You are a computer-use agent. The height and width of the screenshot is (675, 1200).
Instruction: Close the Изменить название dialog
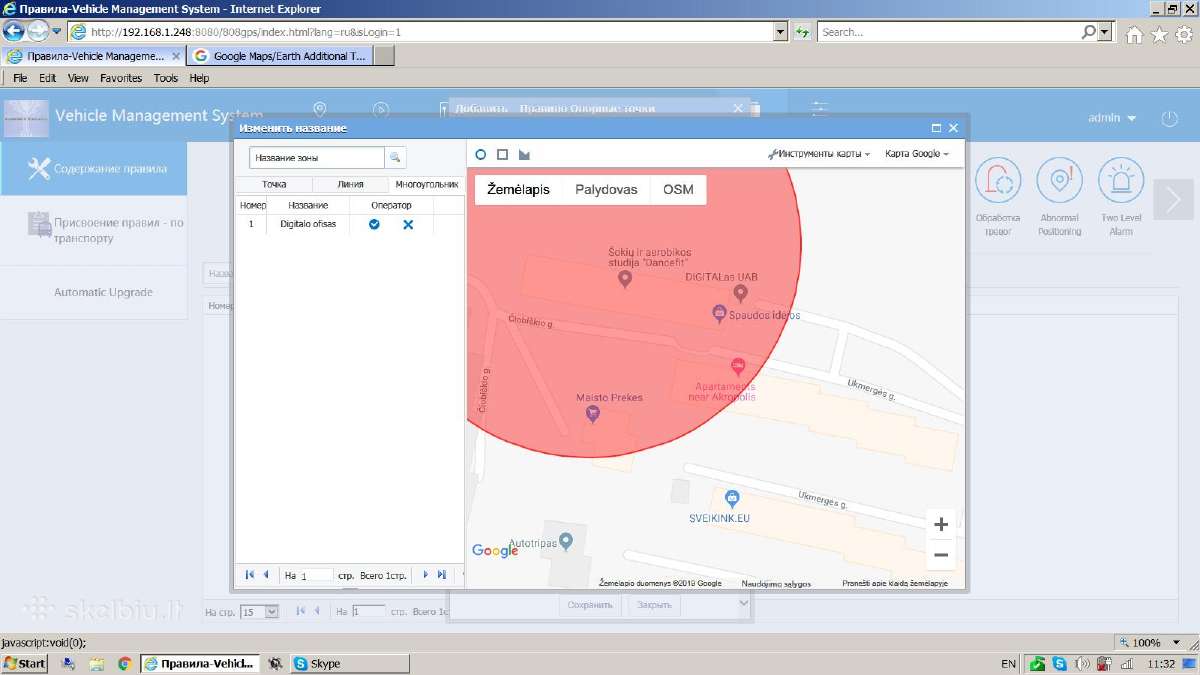[x=954, y=128]
